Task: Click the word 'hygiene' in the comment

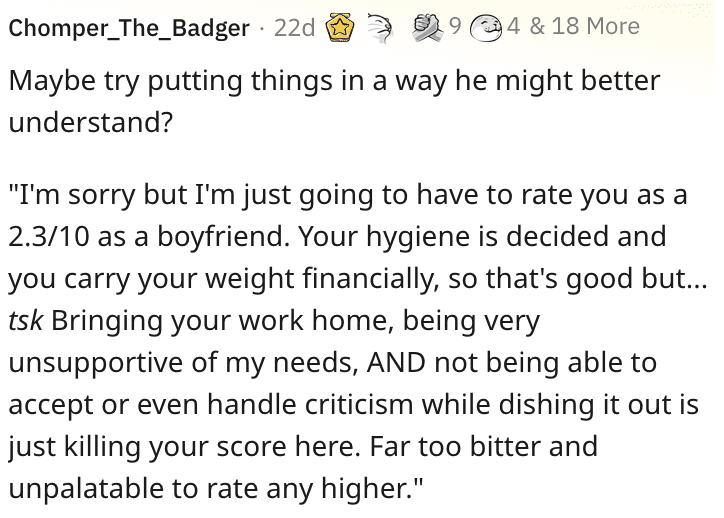Action: (418, 238)
